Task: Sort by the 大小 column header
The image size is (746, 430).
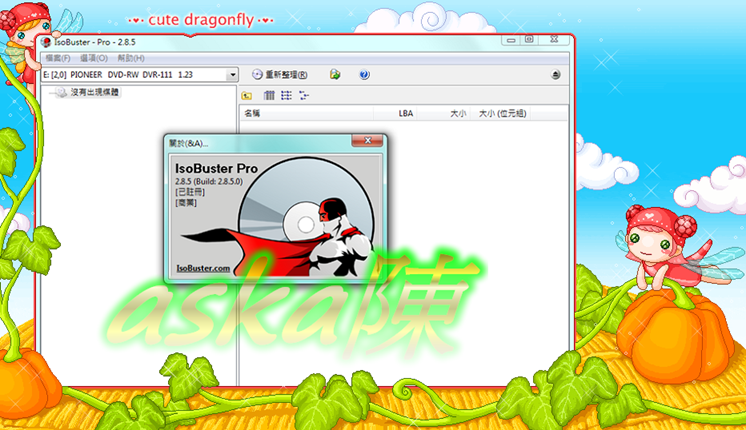Action: tap(444, 113)
